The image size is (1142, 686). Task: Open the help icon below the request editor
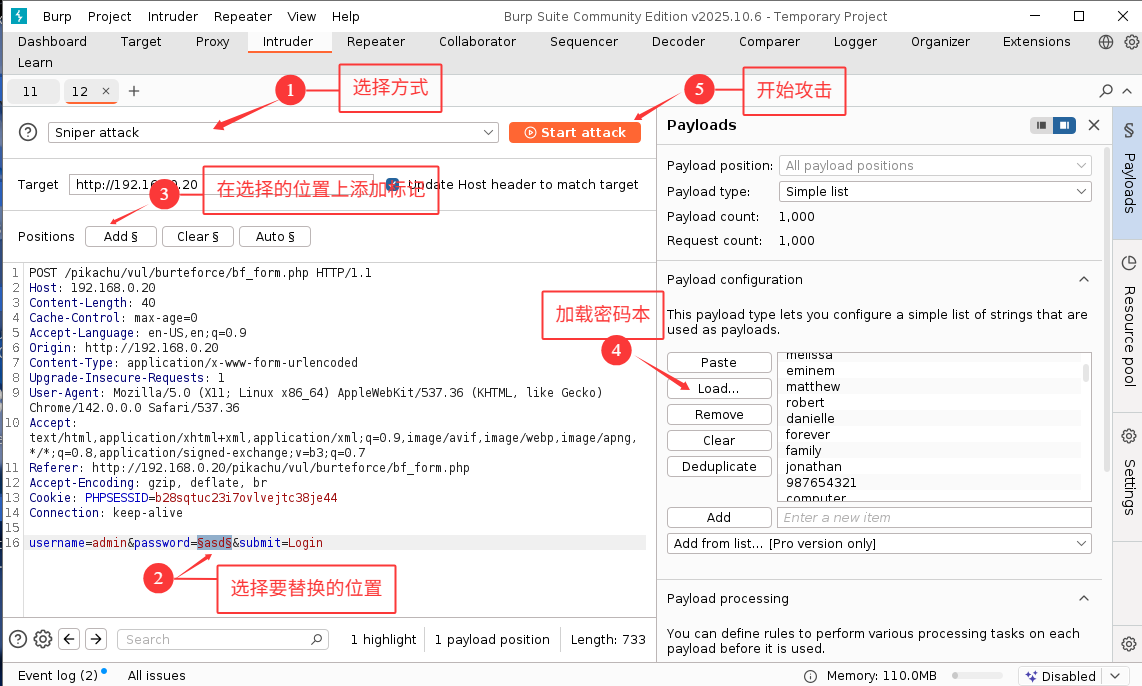[17, 639]
